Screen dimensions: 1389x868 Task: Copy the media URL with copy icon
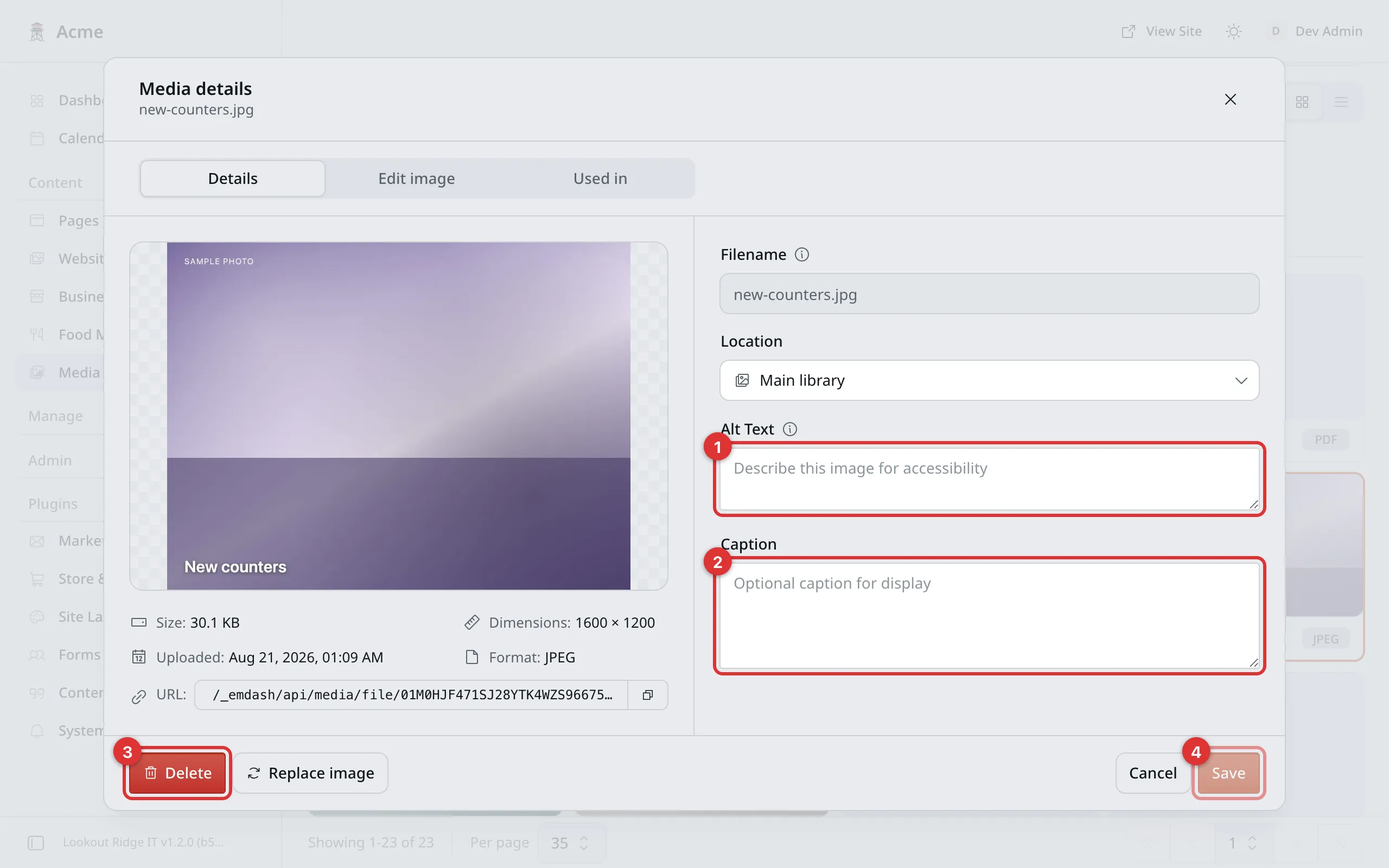(x=647, y=694)
